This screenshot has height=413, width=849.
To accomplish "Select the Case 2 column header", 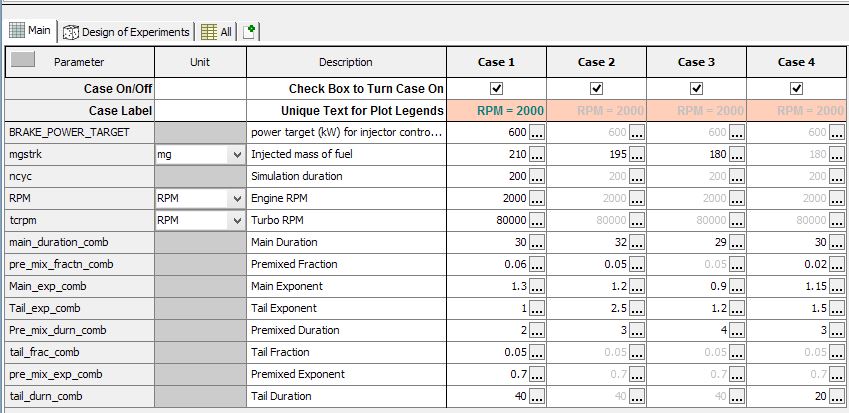I will [x=596, y=62].
